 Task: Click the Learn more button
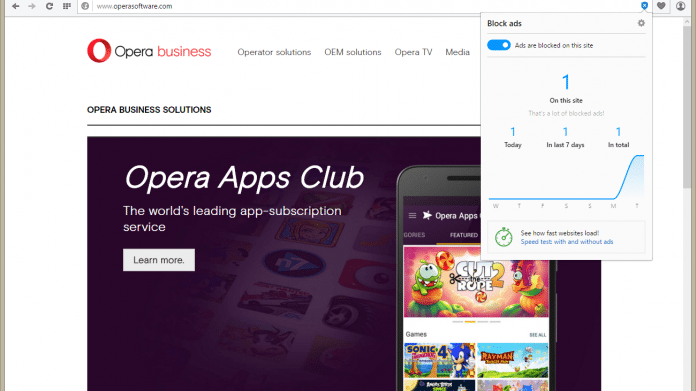pyautogui.click(x=159, y=260)
